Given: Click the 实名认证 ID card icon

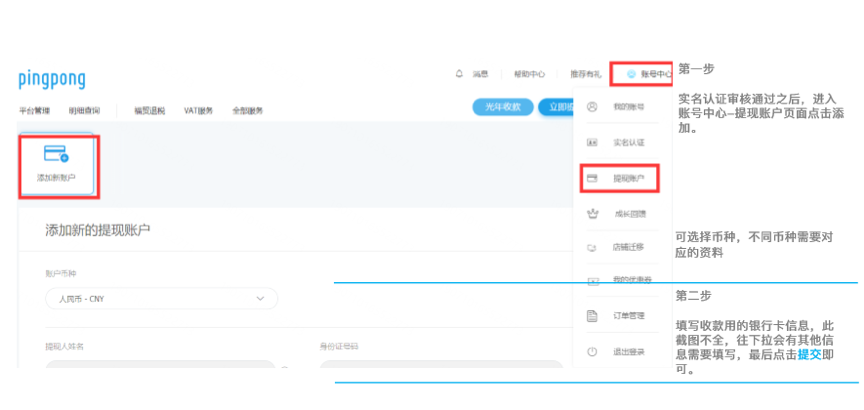Looking at the screenshot, I should tap(592, 143).
